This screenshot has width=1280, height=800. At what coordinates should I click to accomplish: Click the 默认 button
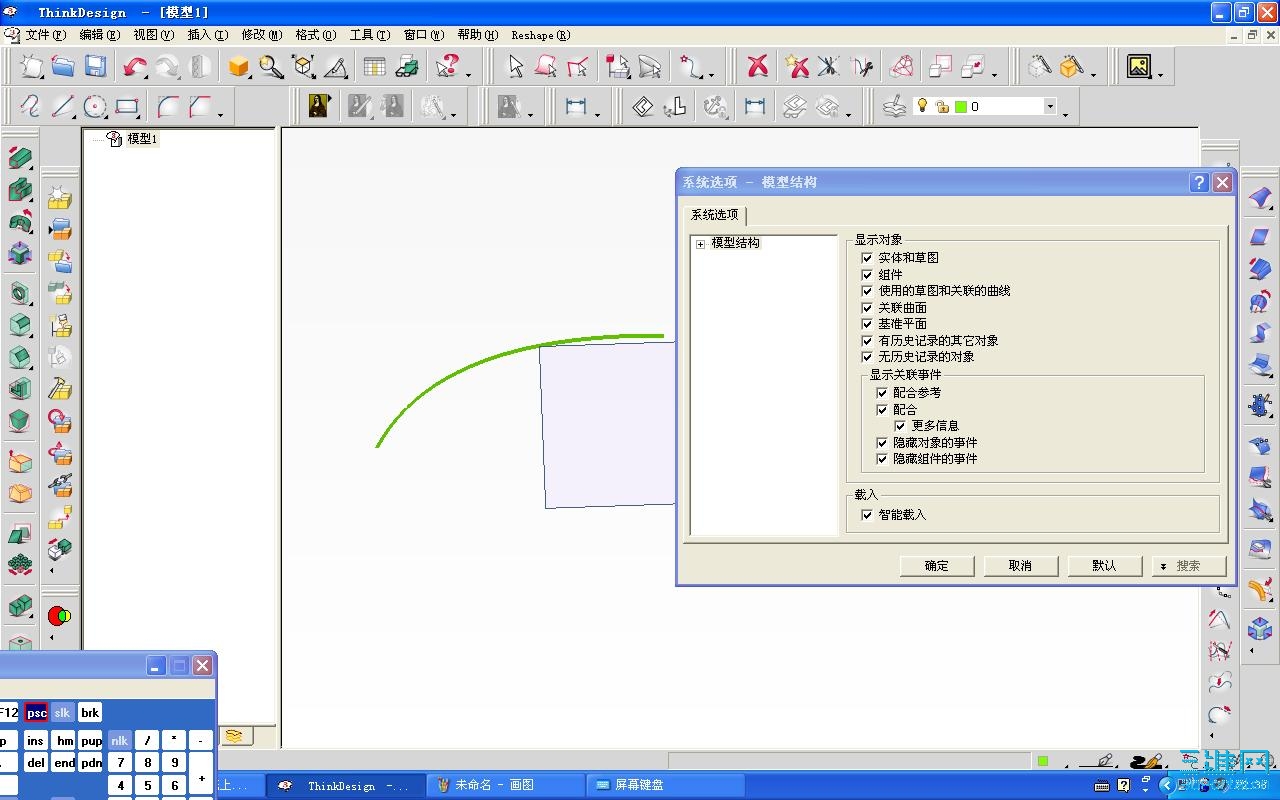(x=1104, y=566)
